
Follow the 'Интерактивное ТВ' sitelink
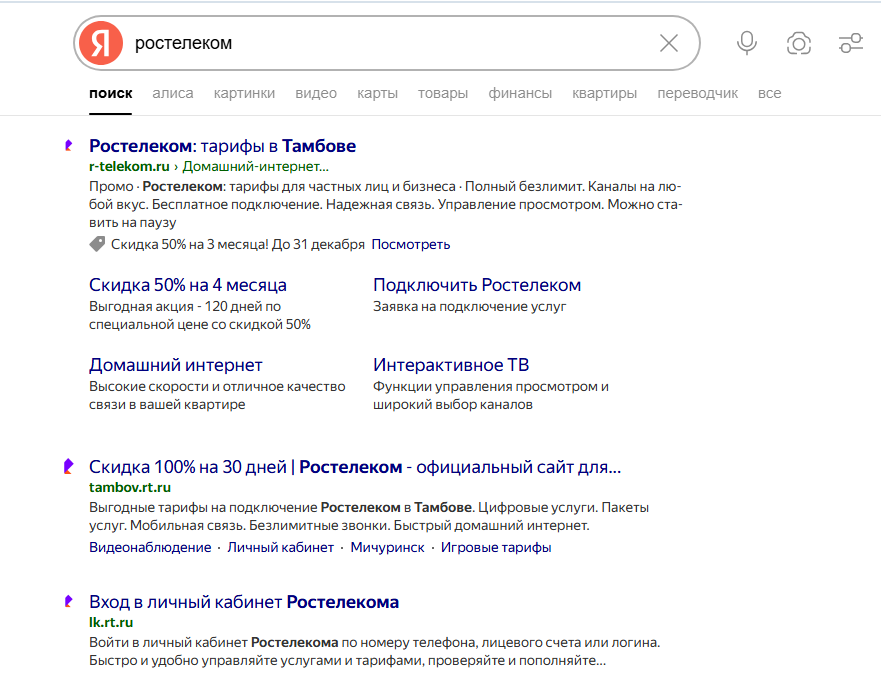(451, 365)
